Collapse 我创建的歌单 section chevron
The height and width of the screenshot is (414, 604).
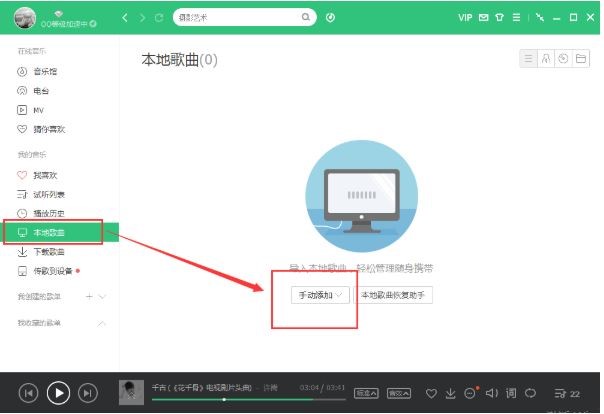(x=102, y=297)
